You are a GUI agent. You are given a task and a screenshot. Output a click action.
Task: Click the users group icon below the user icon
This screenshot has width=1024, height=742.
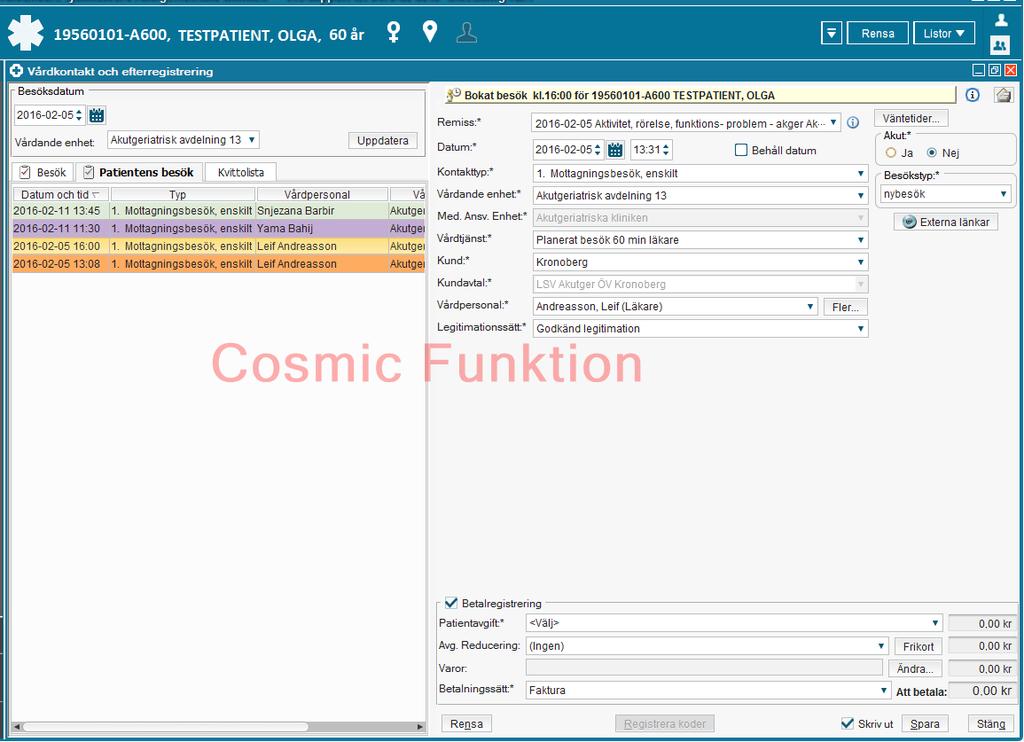[1000, 44]
